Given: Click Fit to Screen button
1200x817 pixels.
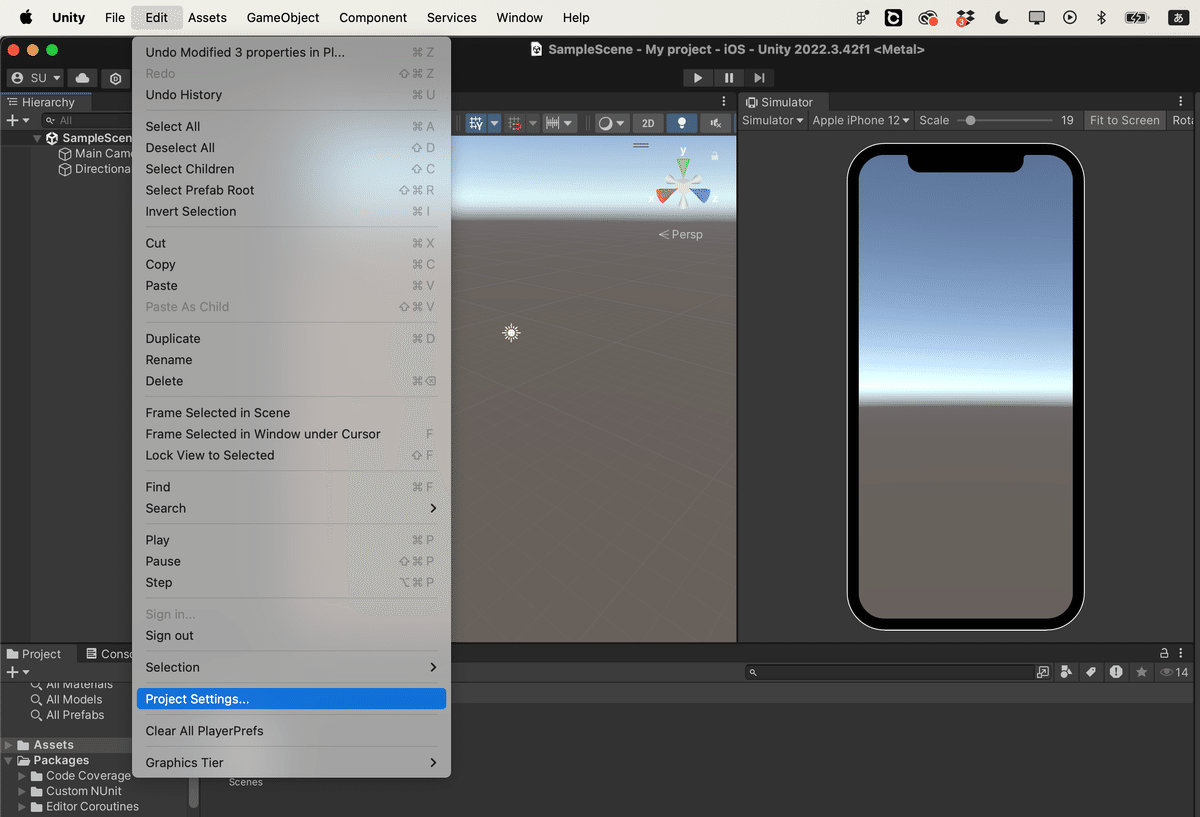Looking at the screenshot, I should click(1125, 120).
